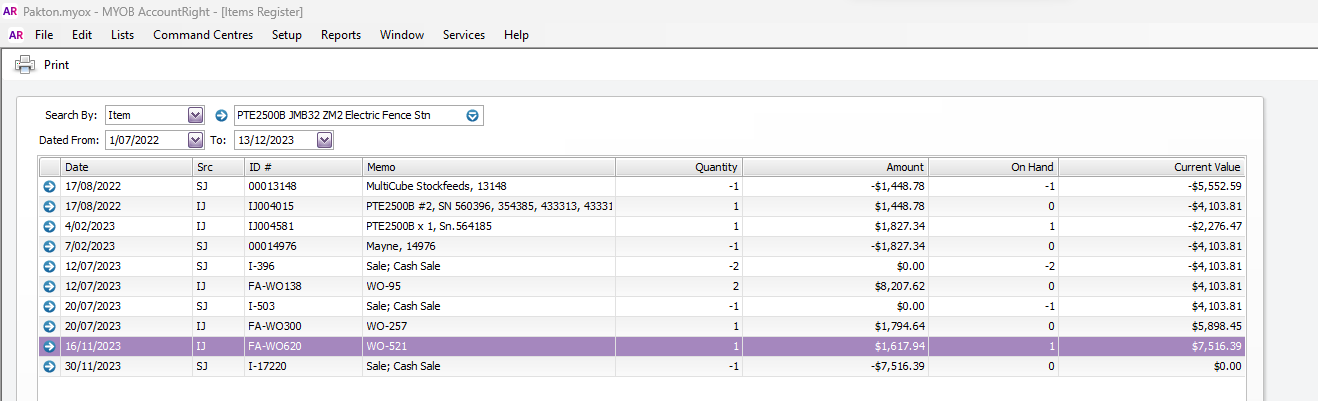
Task: Open the Services menu
Action: [464, 35]
